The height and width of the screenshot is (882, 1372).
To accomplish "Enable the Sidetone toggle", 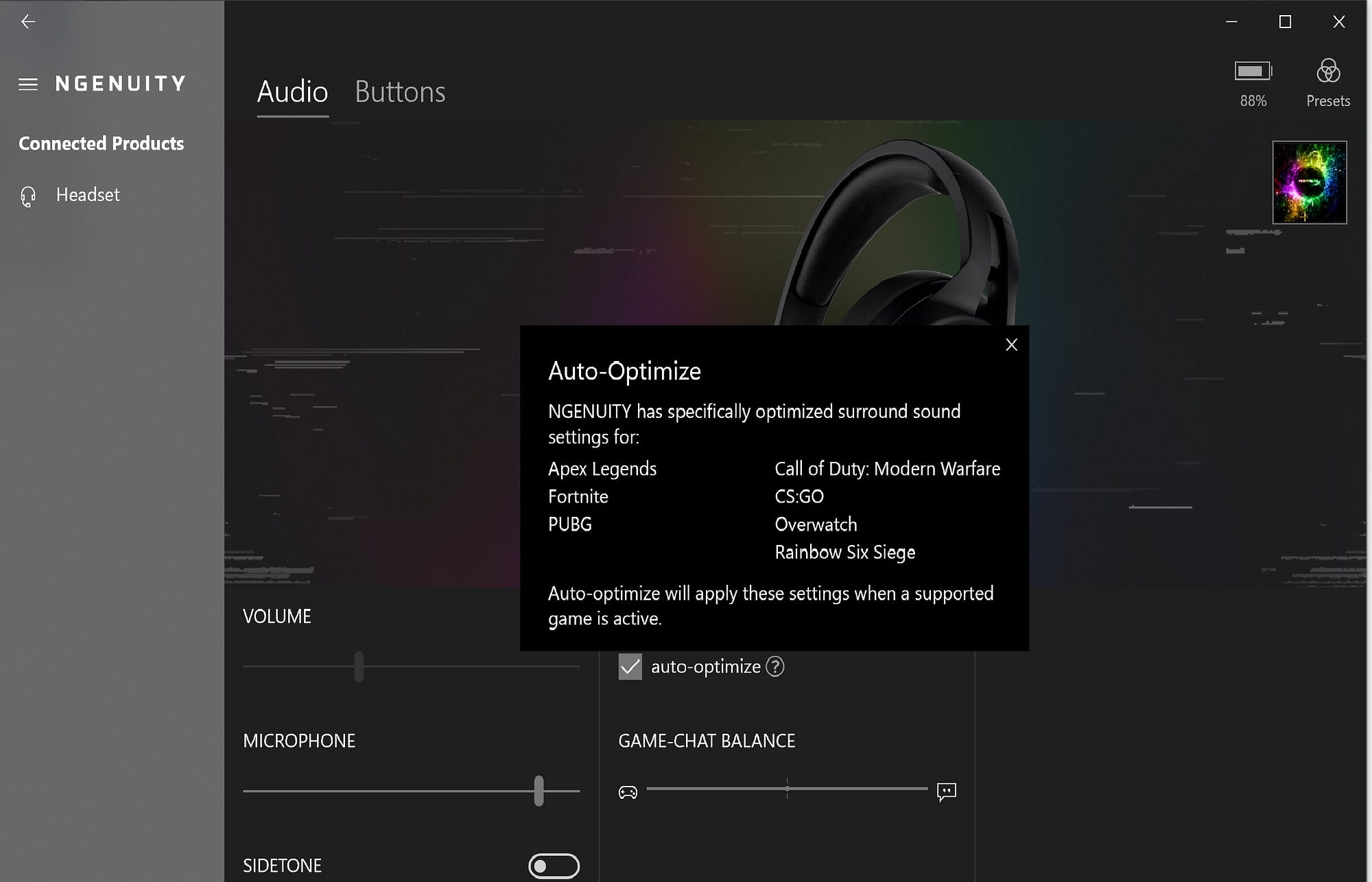I will pyautogui.click(x=554, y=866).
